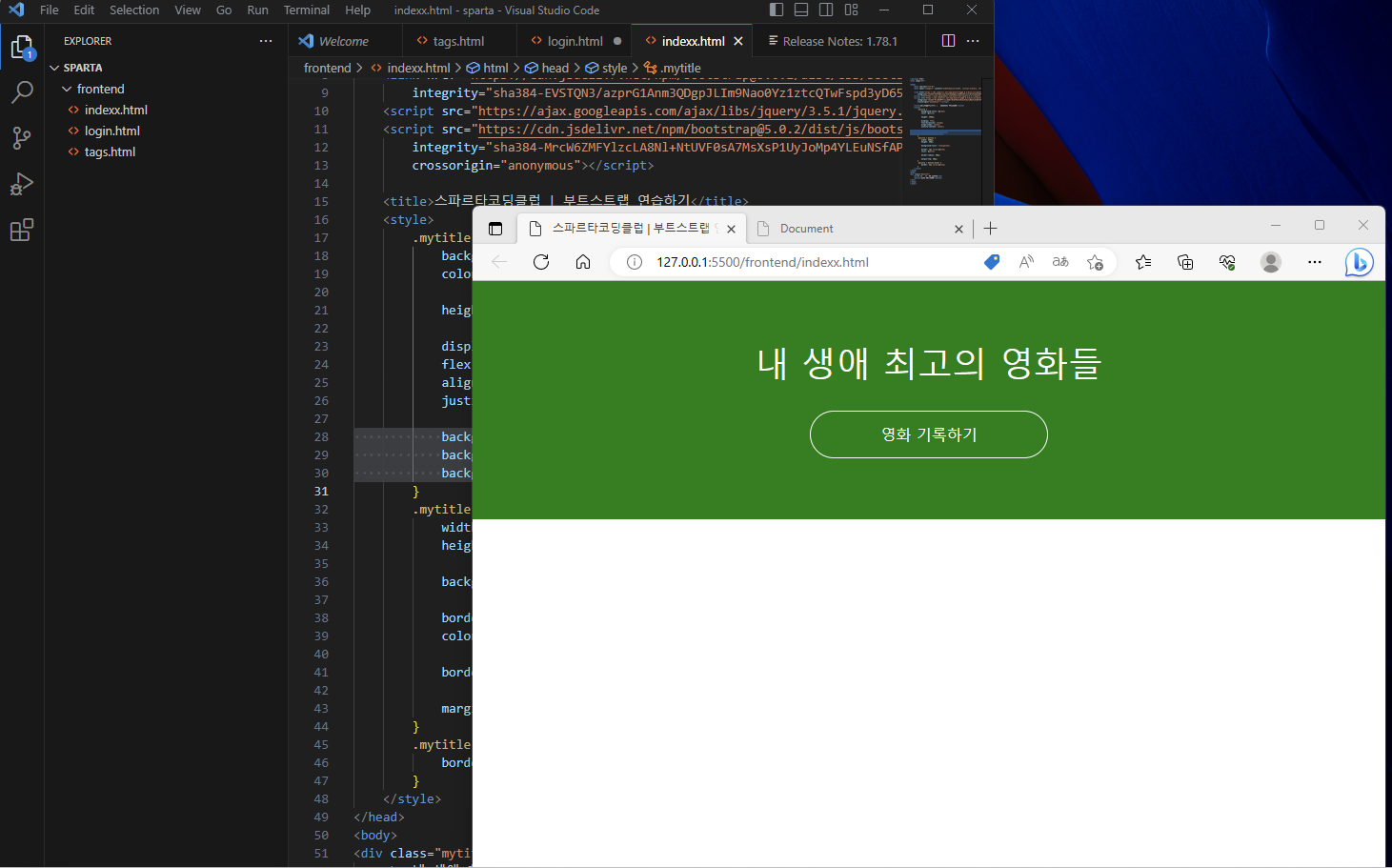Click the Browser essentials heart icon

(x=1227, y=262)
